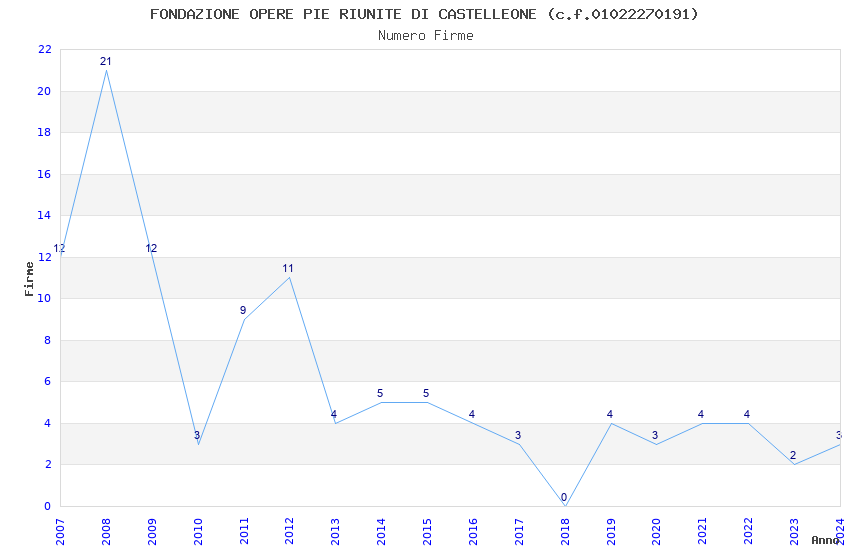Select the 2009 data point labeled 12

point(152,257)
